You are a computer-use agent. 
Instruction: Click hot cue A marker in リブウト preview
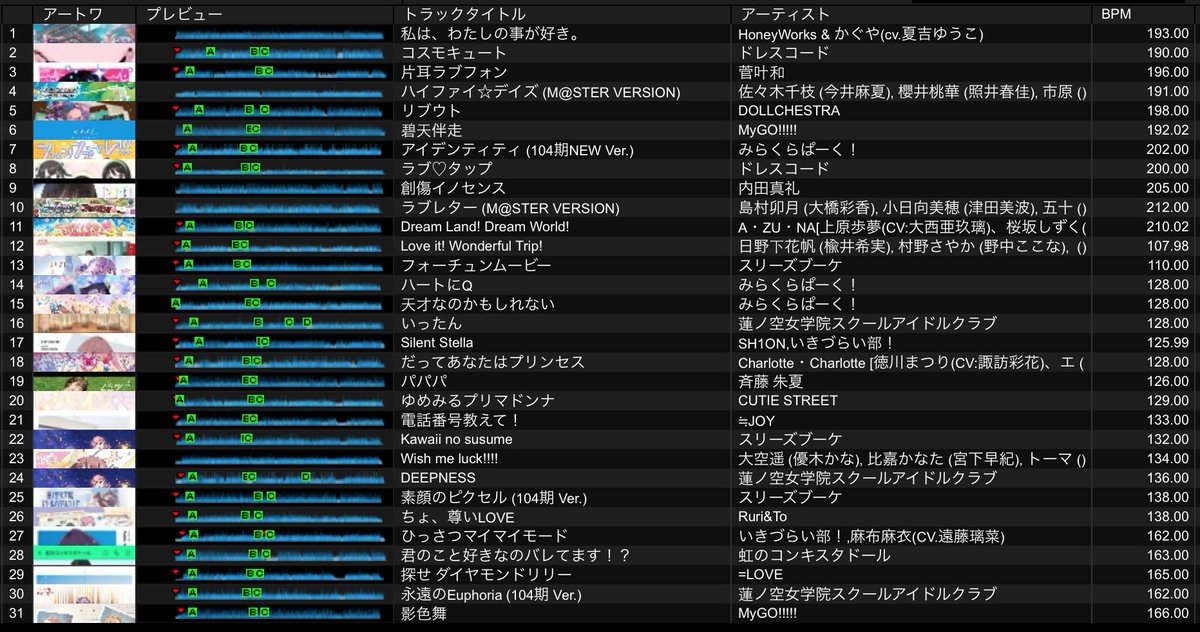(200, 110)
